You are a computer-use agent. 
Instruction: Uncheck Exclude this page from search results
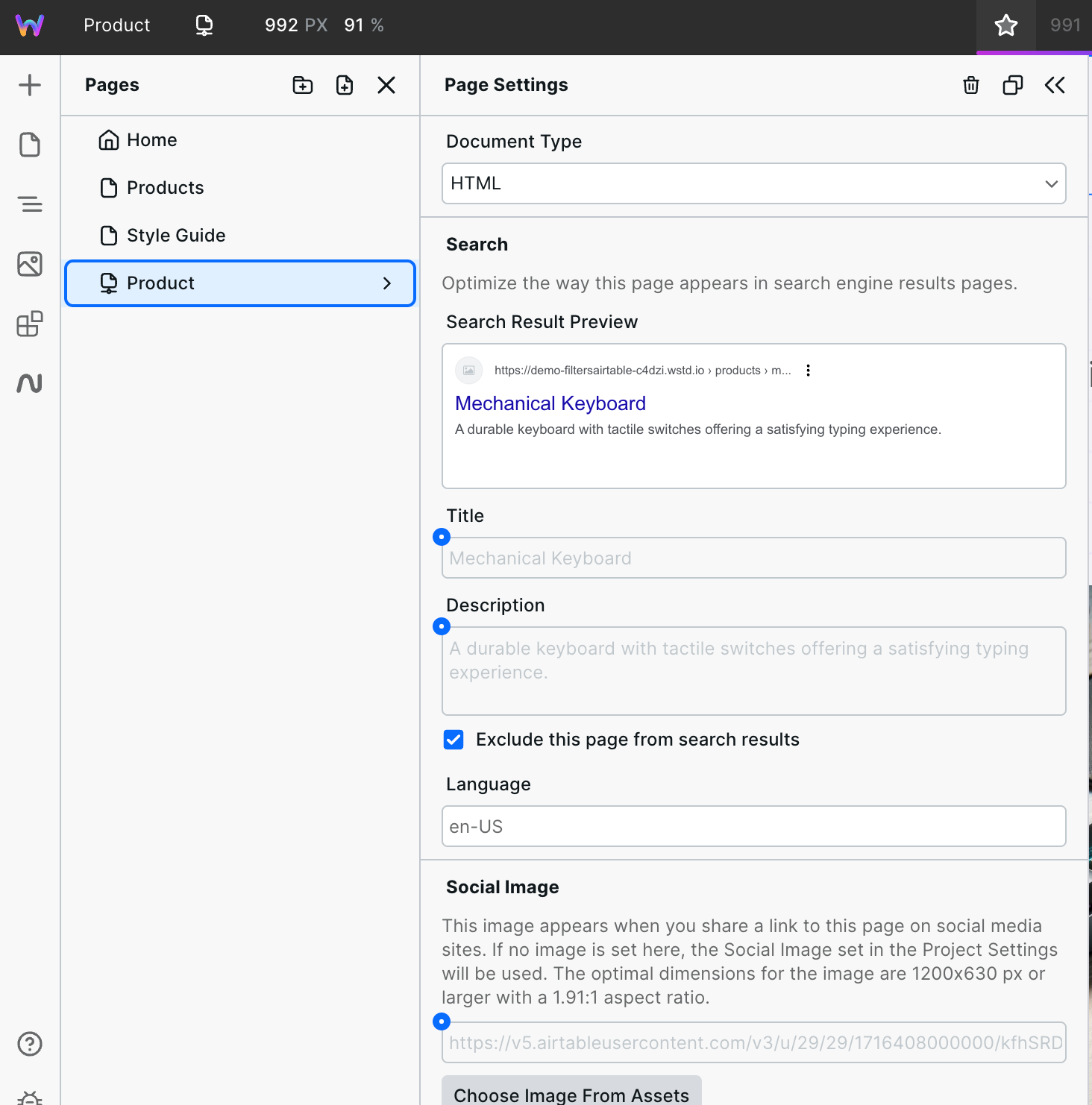point(454,740)
